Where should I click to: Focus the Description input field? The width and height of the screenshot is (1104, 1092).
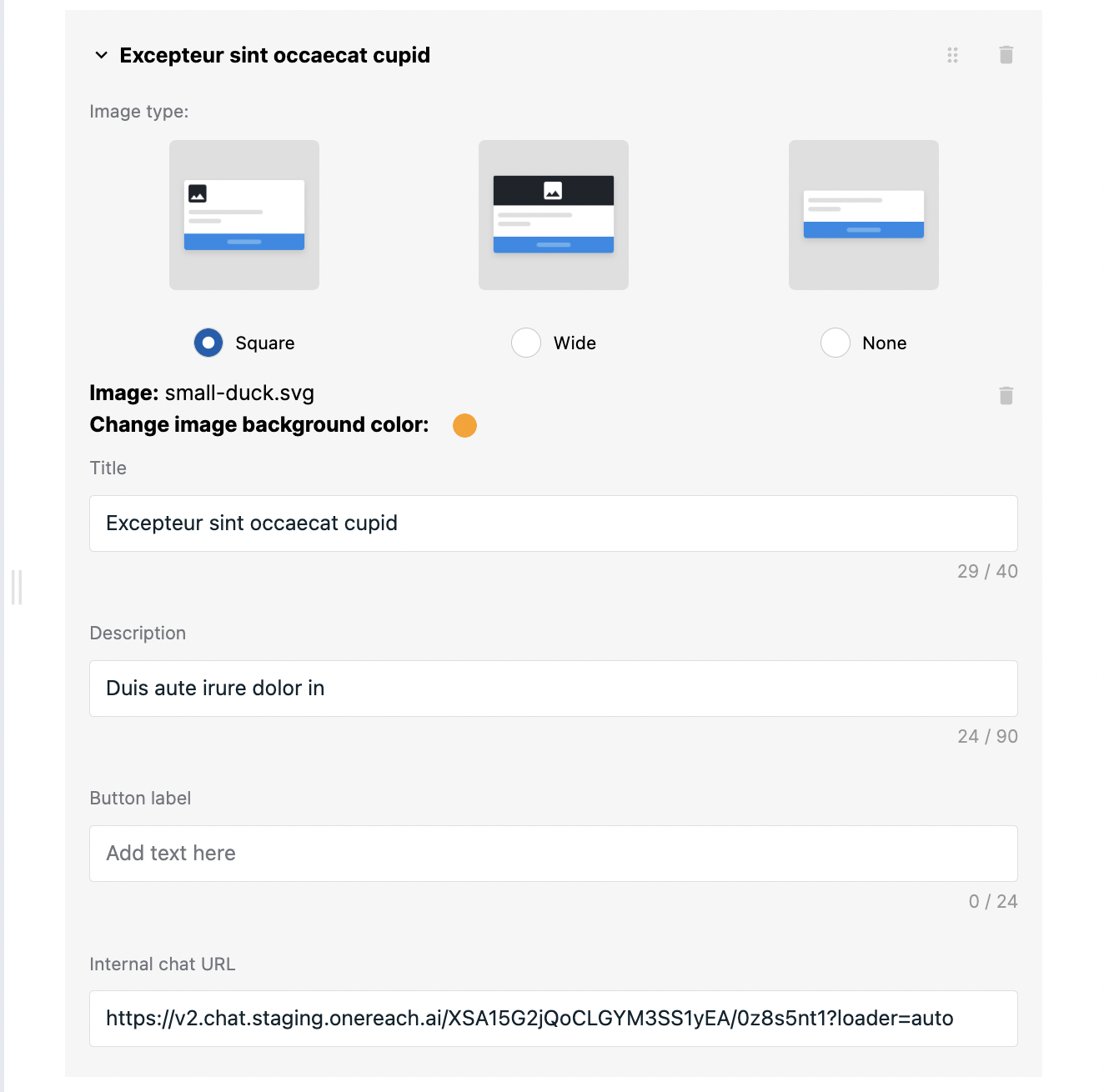click(x=554, y=689)
